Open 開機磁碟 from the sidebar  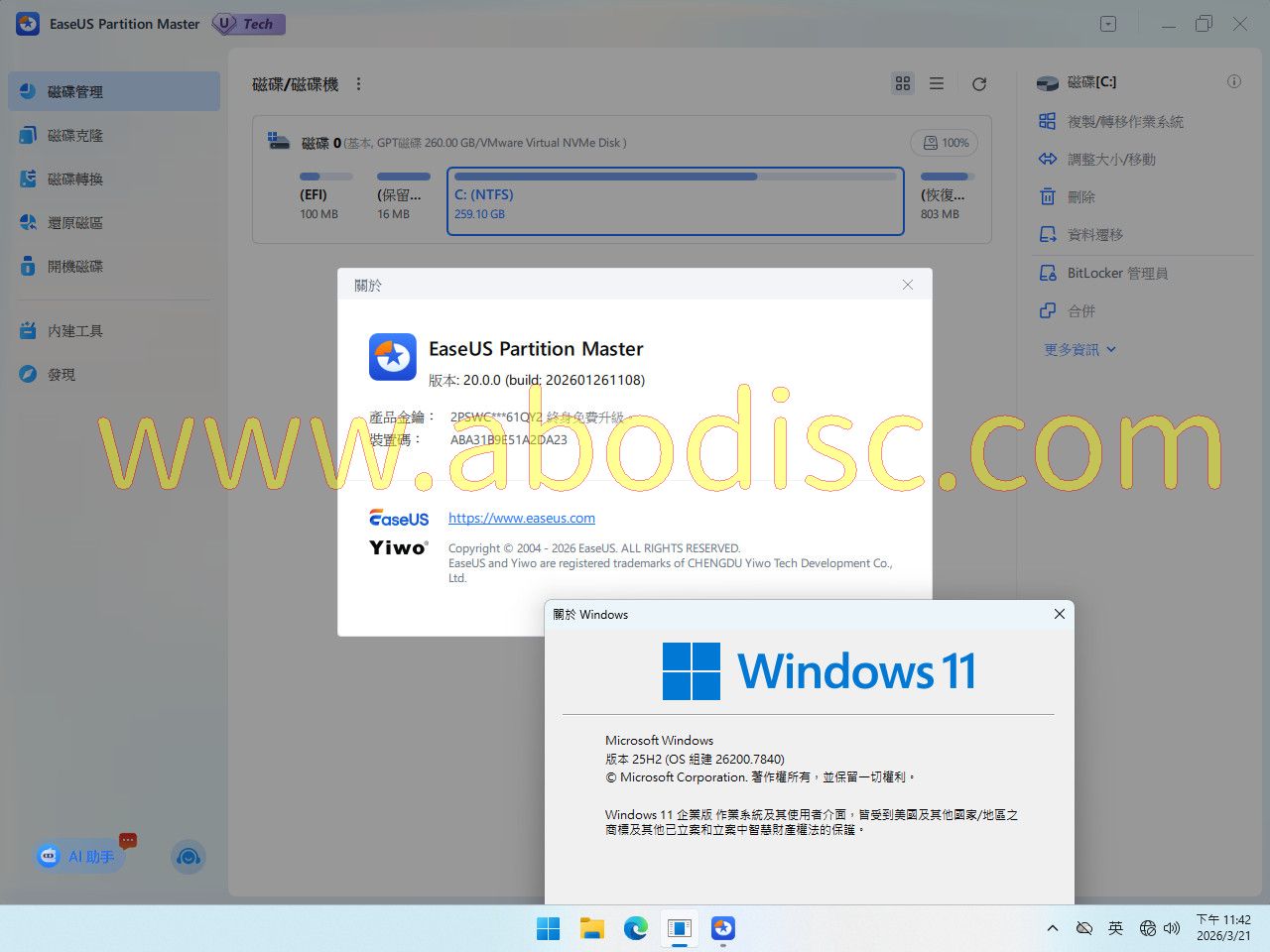pos(75,266)
